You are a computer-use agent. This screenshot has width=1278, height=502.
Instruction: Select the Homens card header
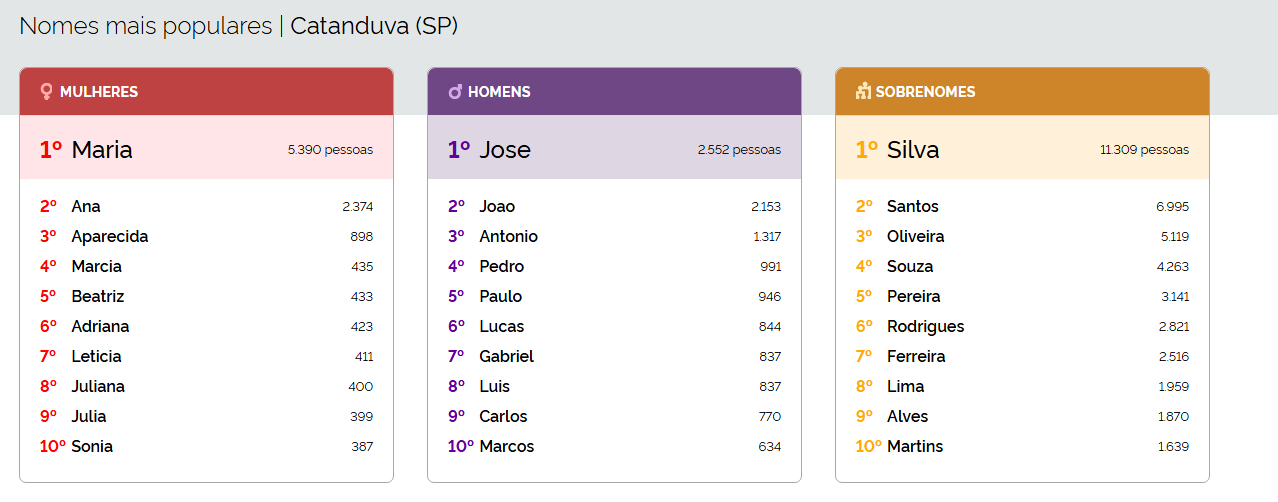pyautogui.click(x=614, y=92)
